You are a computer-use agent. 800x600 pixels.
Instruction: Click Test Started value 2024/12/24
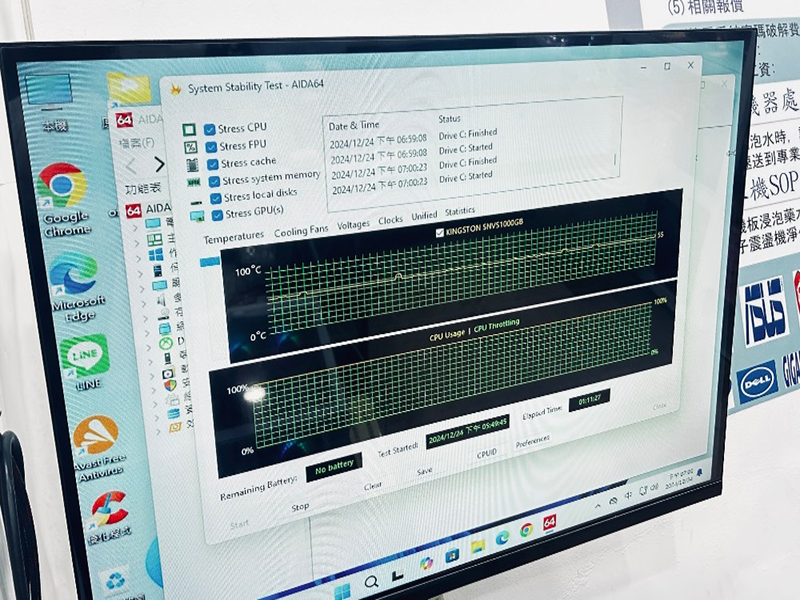click(467, 432)
